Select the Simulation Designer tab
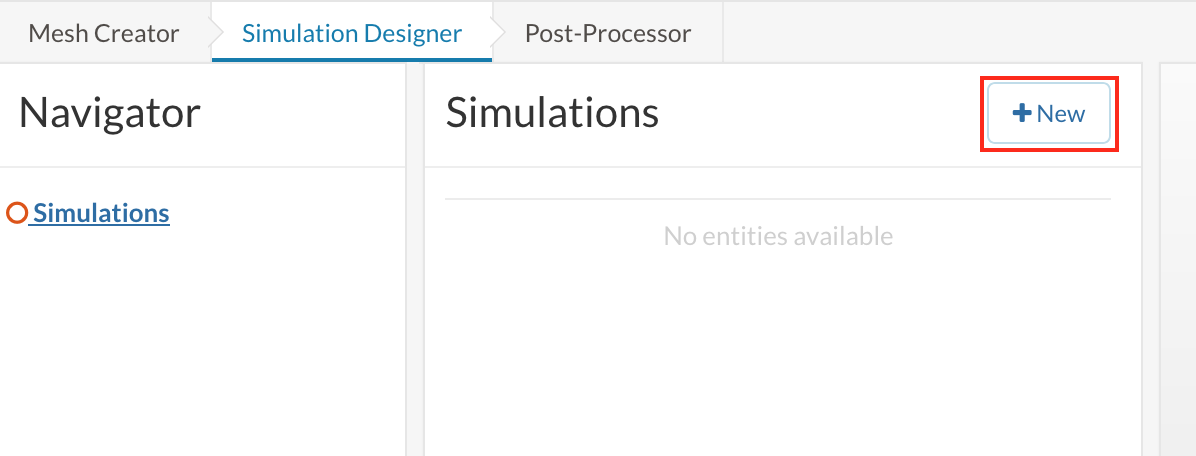The height and width of the screenshot is (456, 1196). (x=351, y=33)
